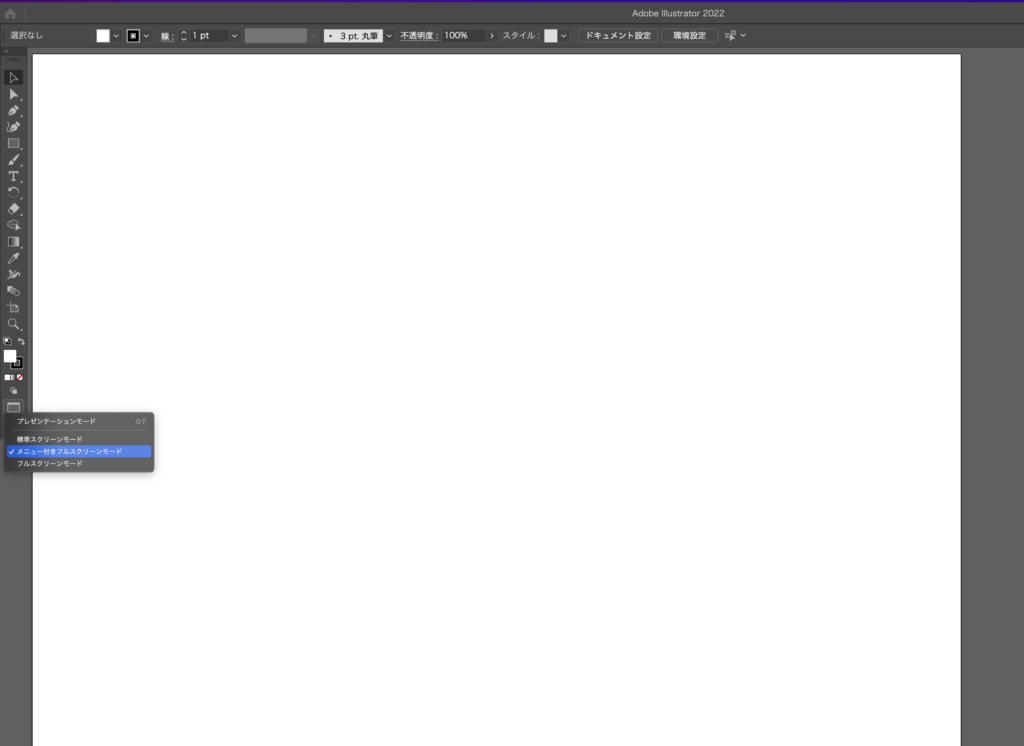This screenshot has width=1024, height=746.
Task: Select the Direct Selection tool
Action: coord(14,94)
